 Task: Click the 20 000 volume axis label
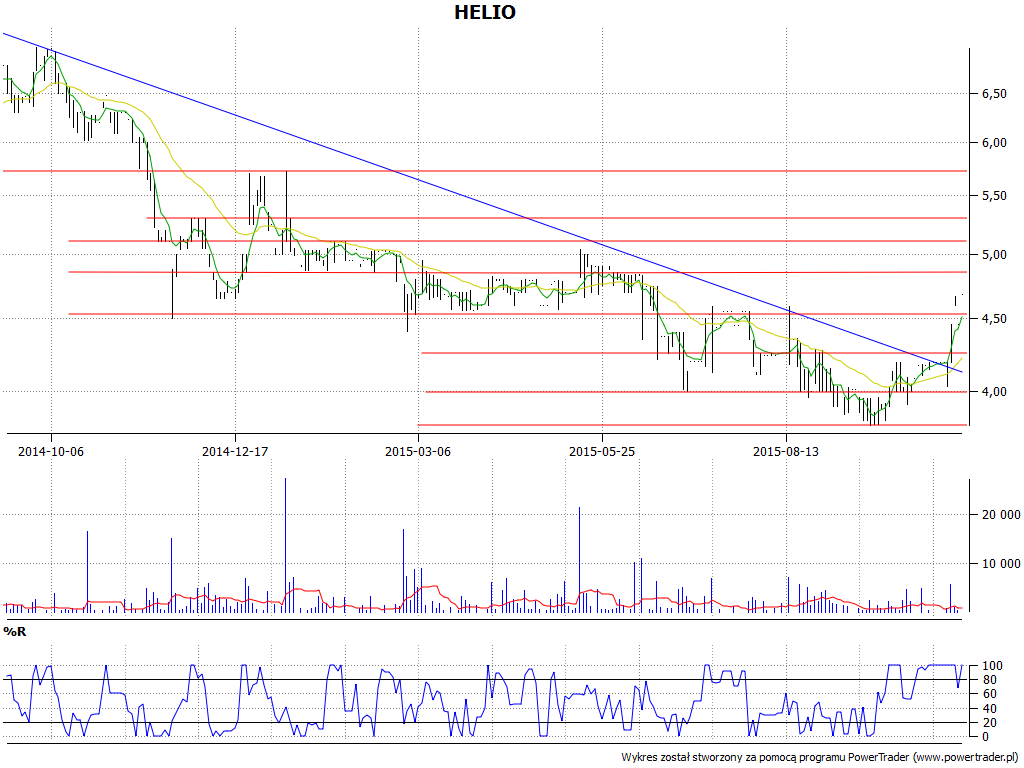[1000, 515]
